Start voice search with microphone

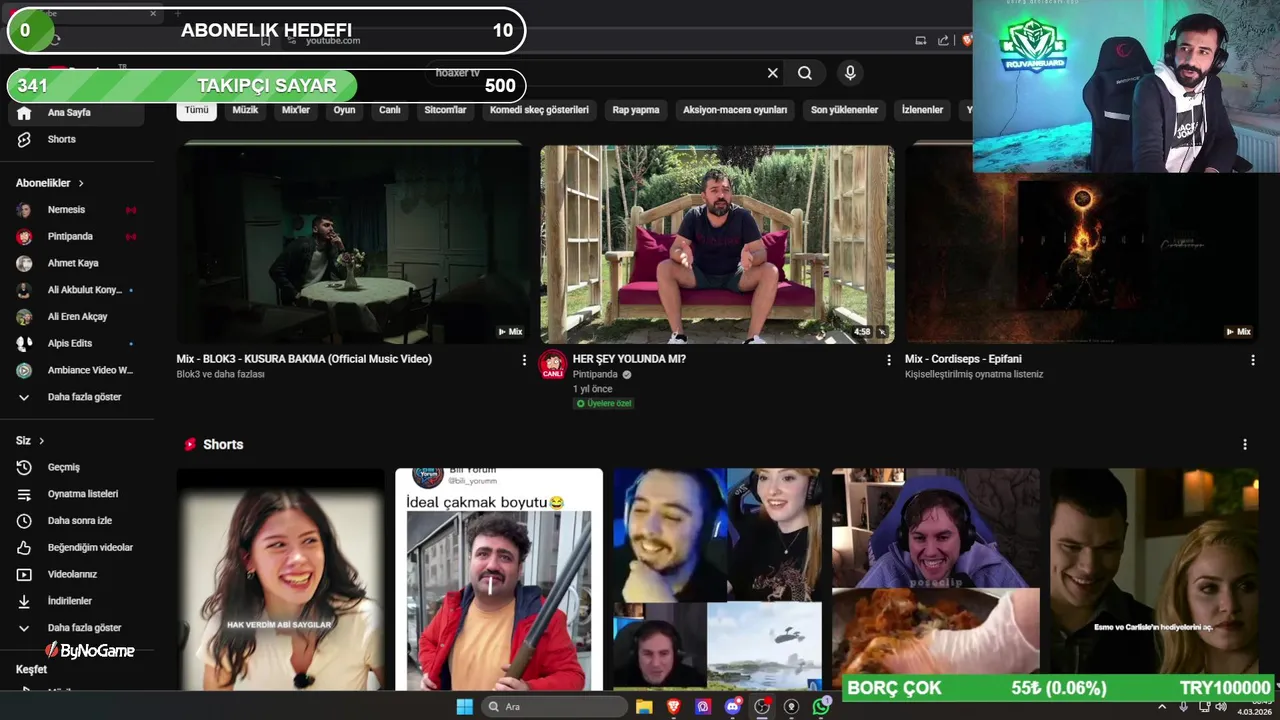(850, 73)
